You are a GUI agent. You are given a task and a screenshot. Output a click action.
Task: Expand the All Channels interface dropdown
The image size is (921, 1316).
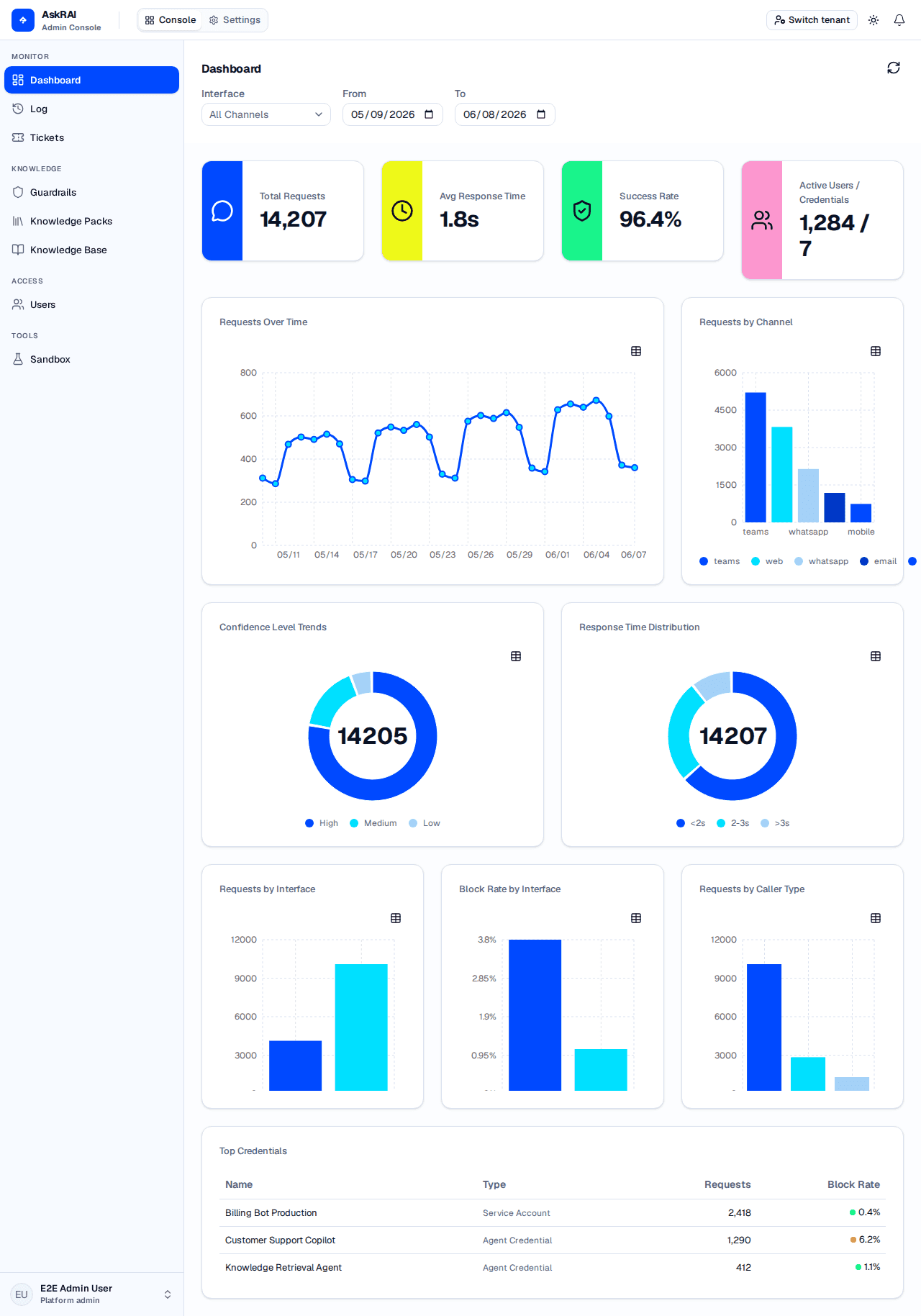coord(266,114)
